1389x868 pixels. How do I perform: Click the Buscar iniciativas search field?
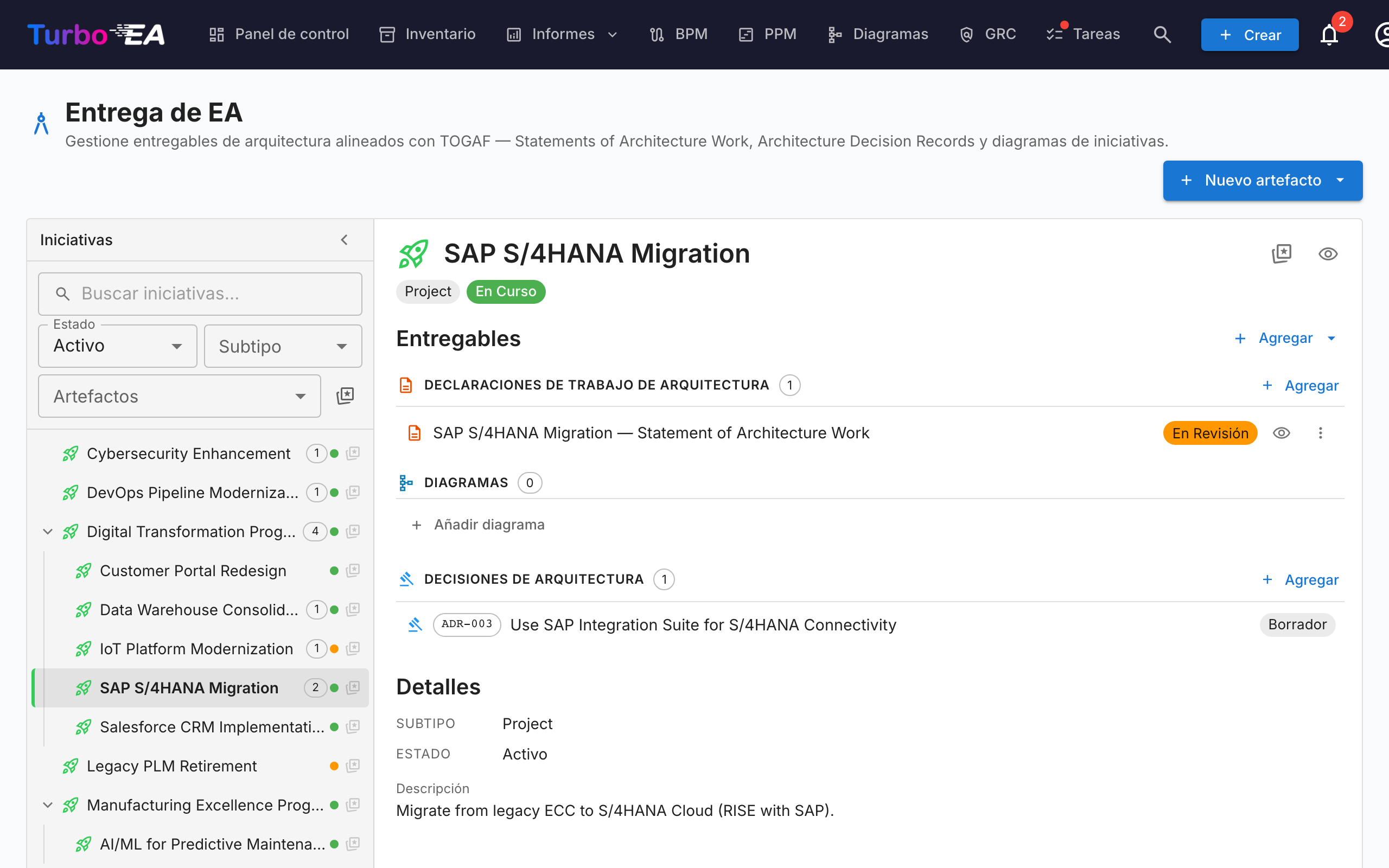(200, 293)
